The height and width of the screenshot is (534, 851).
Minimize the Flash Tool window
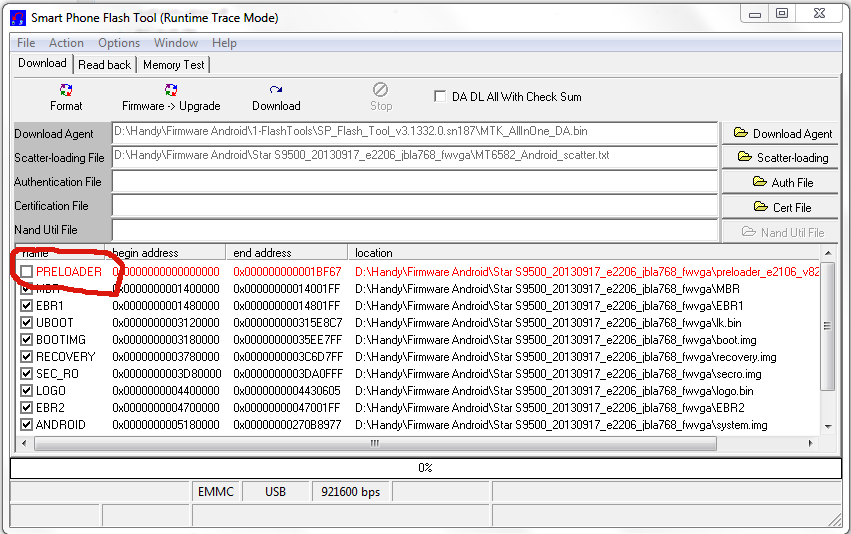(x=755, y=14)
